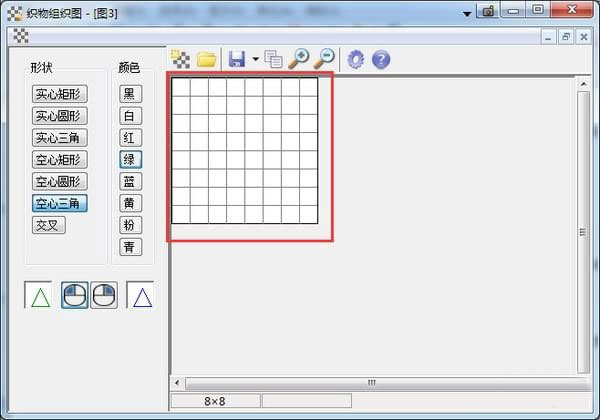Open a file with the folder icon
Screen dimensions: 600x420
(207, 59)
